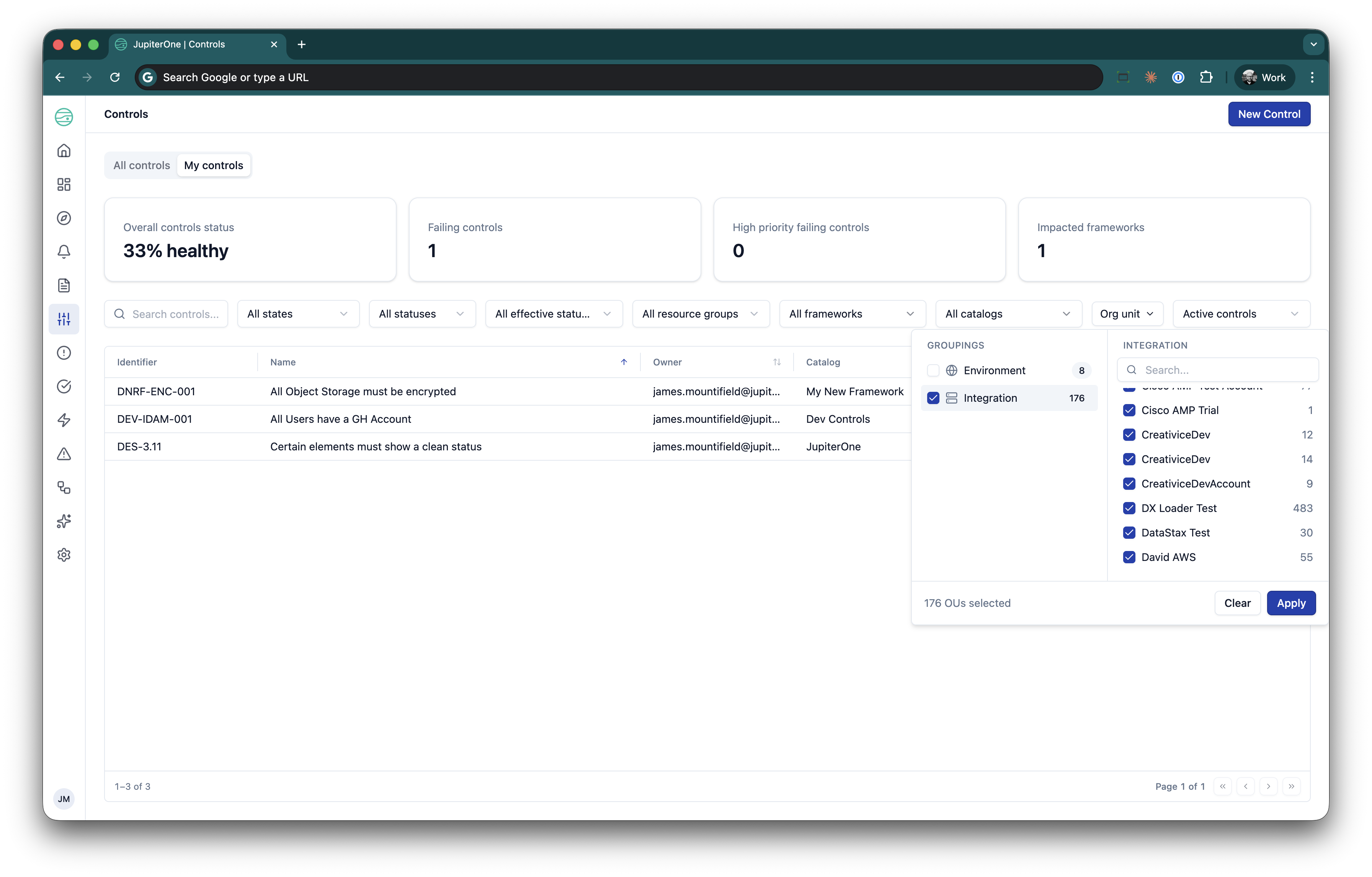Uncheck the Cisco AMP Trial integration
The image size is (1372, 877).
pyautogui.click(x=1129, y=409)
